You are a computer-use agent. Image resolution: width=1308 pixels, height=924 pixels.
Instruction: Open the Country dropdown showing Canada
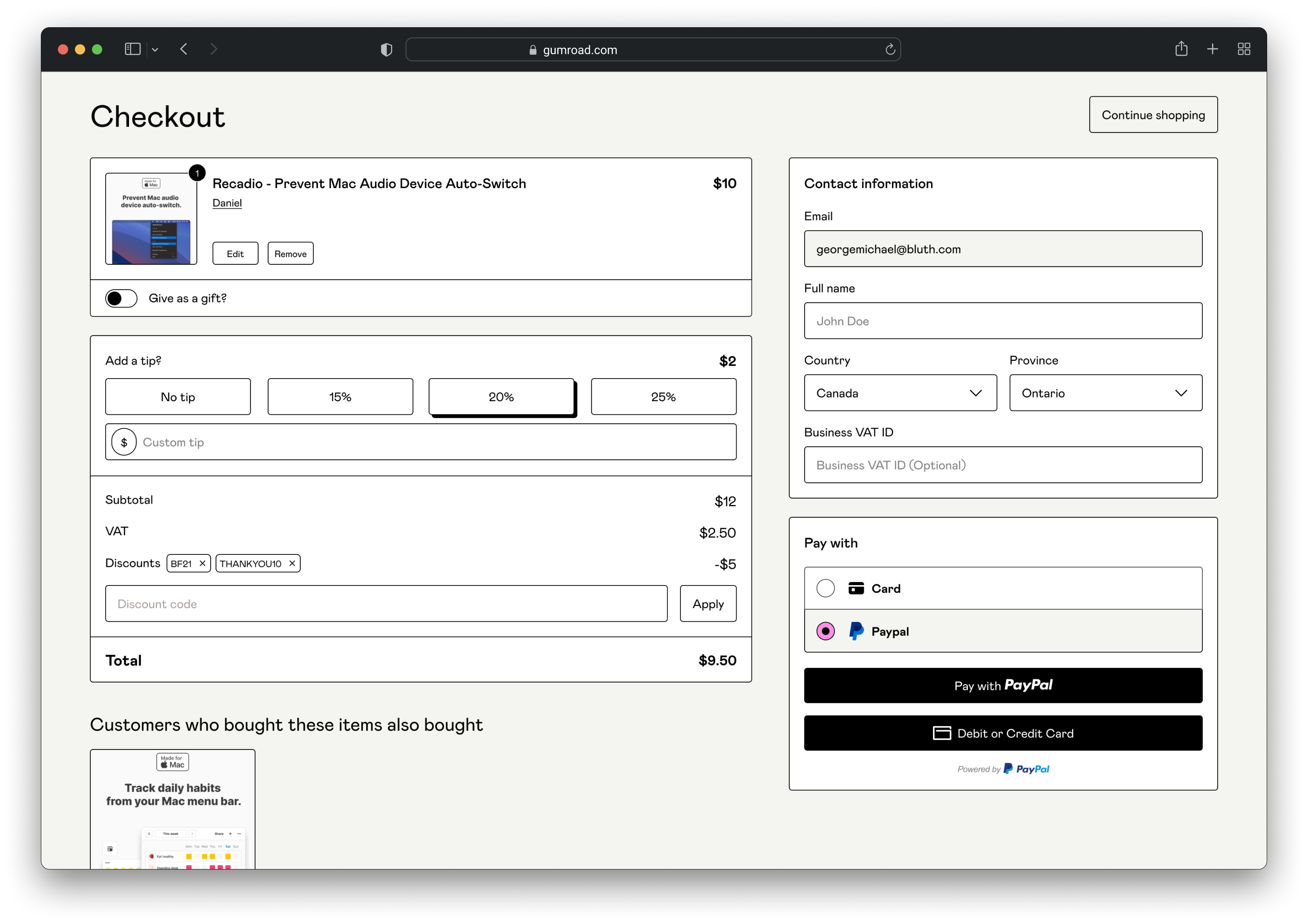click(x=900, y=393)
